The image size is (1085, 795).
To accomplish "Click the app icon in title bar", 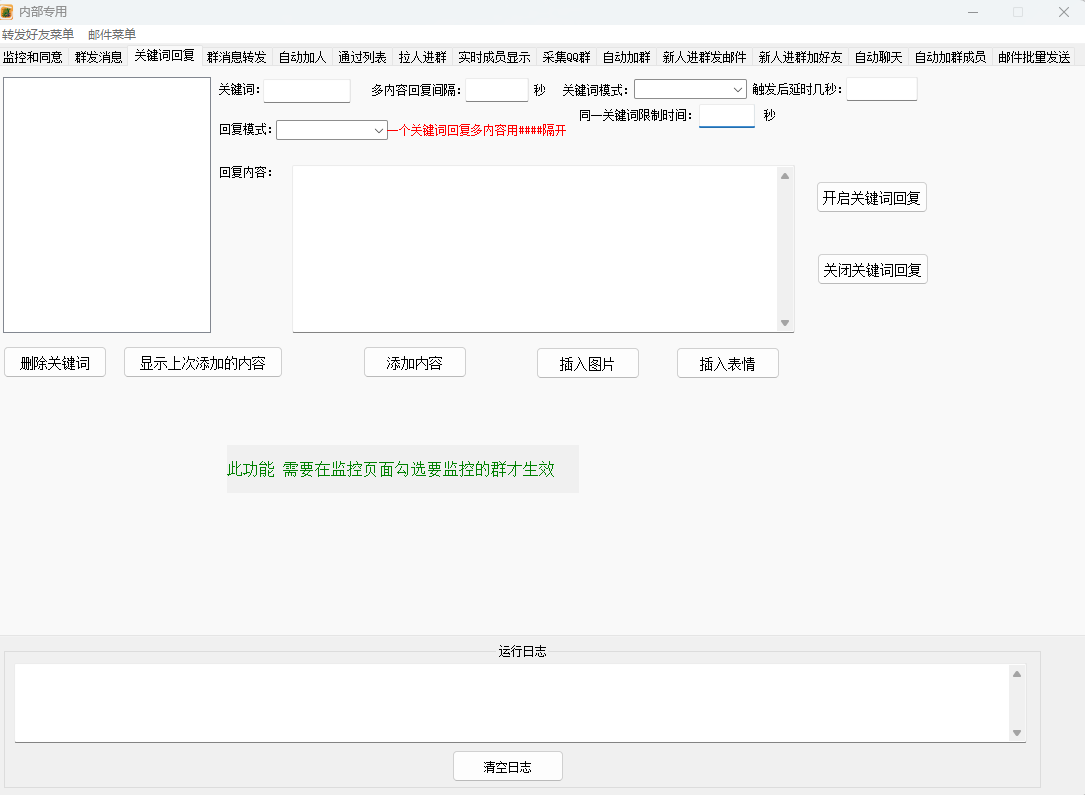I will [8, 12].
